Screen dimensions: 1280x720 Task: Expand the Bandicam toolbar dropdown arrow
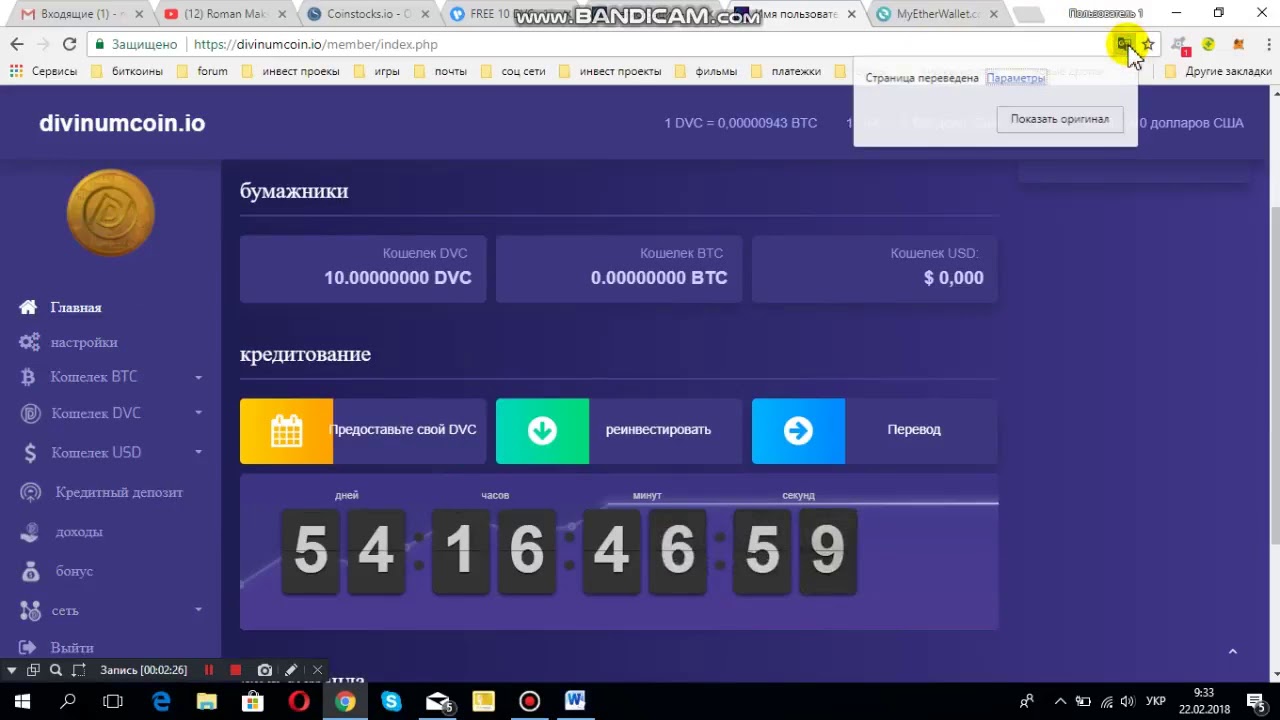pos(11,670)
